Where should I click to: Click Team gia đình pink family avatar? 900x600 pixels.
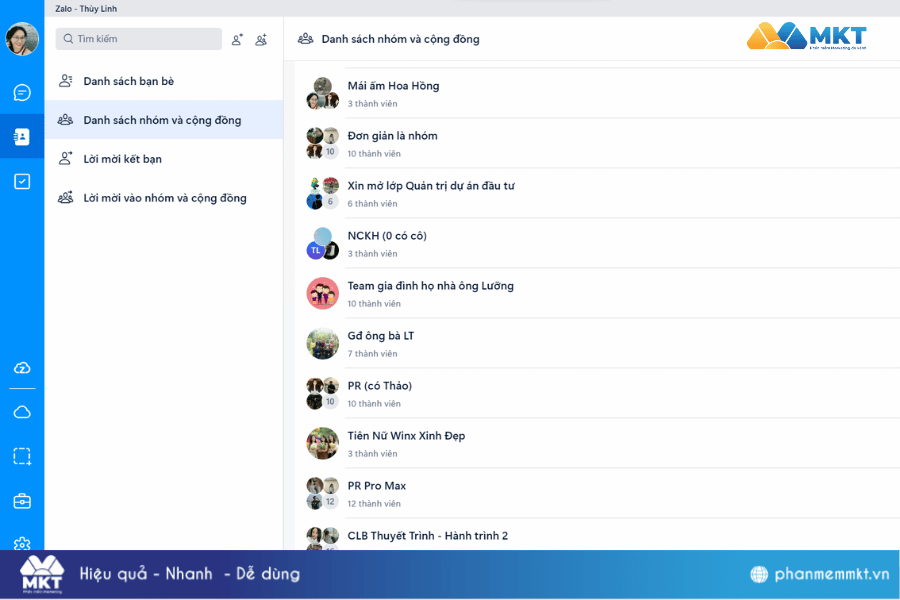[x=323, y=293]
